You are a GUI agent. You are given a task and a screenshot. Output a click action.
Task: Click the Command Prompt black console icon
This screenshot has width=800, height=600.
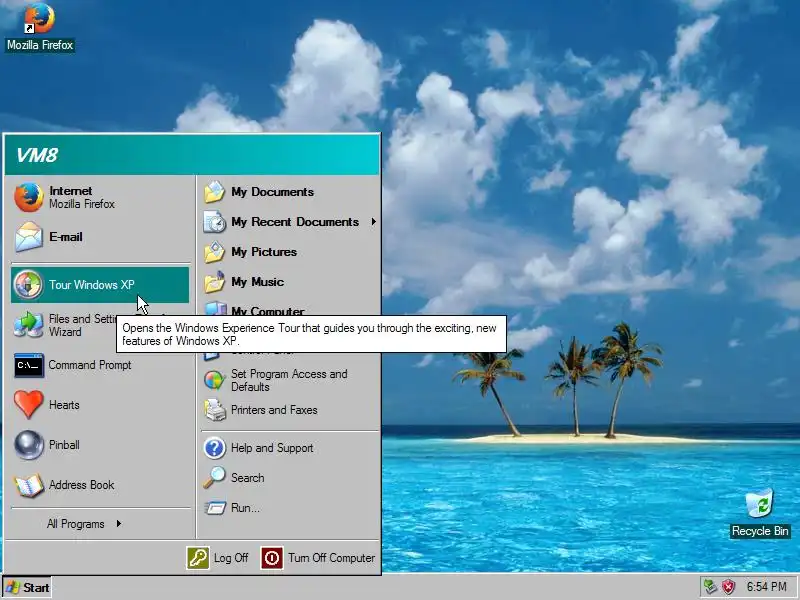(x=28, y=365)
